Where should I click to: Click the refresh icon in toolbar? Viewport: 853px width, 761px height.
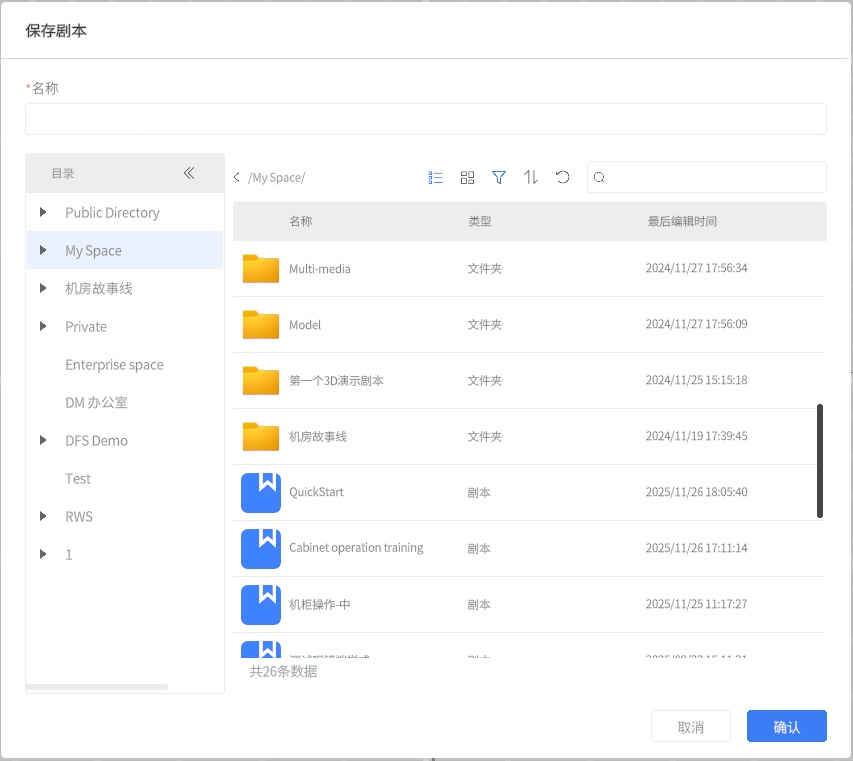[563, 177]
